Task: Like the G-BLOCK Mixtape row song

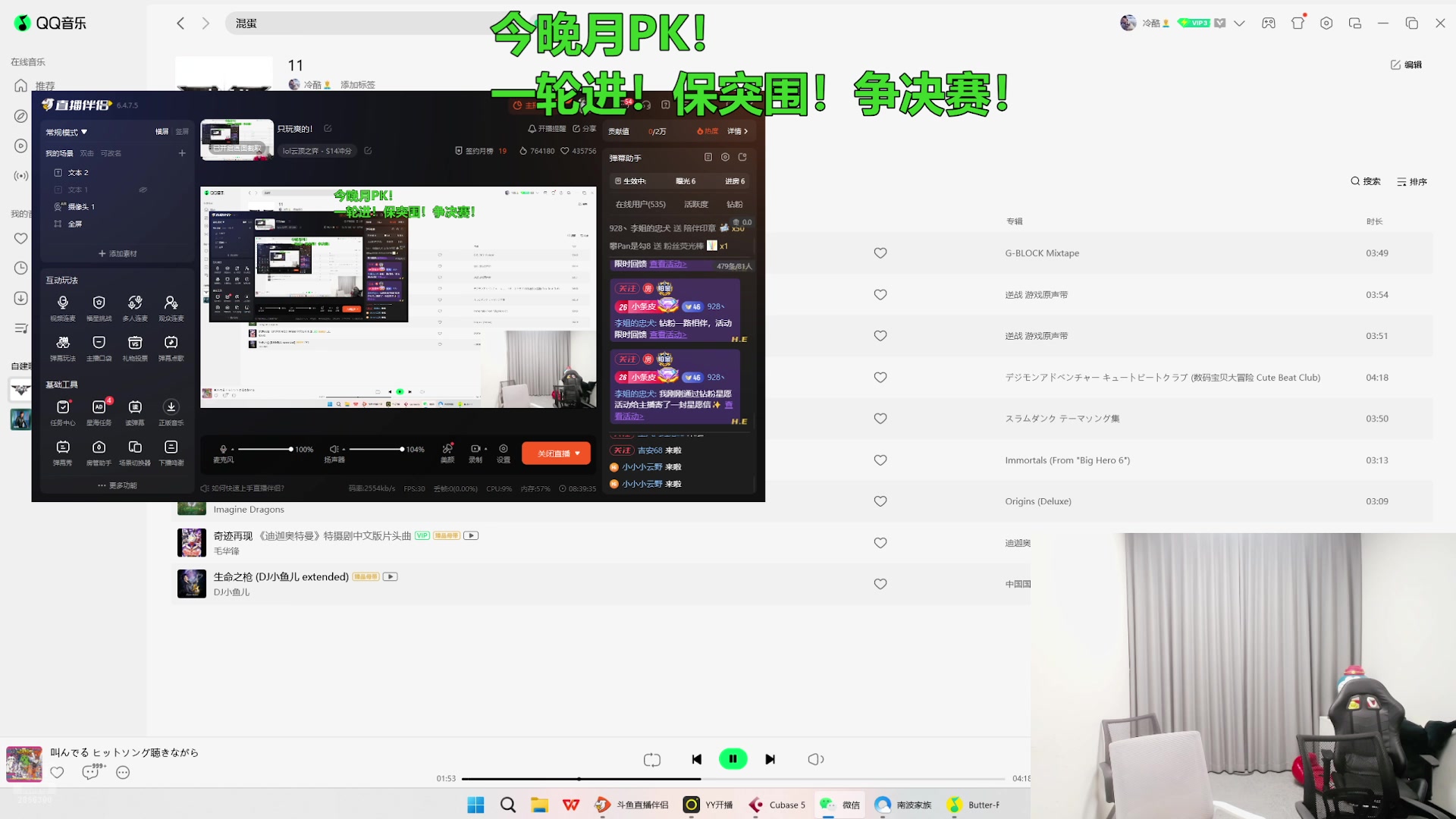Action: (880, 253)
